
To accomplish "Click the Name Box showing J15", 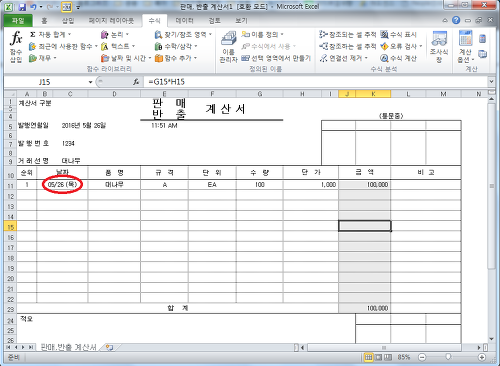I will pyautogui.click(x=45, y=82).
